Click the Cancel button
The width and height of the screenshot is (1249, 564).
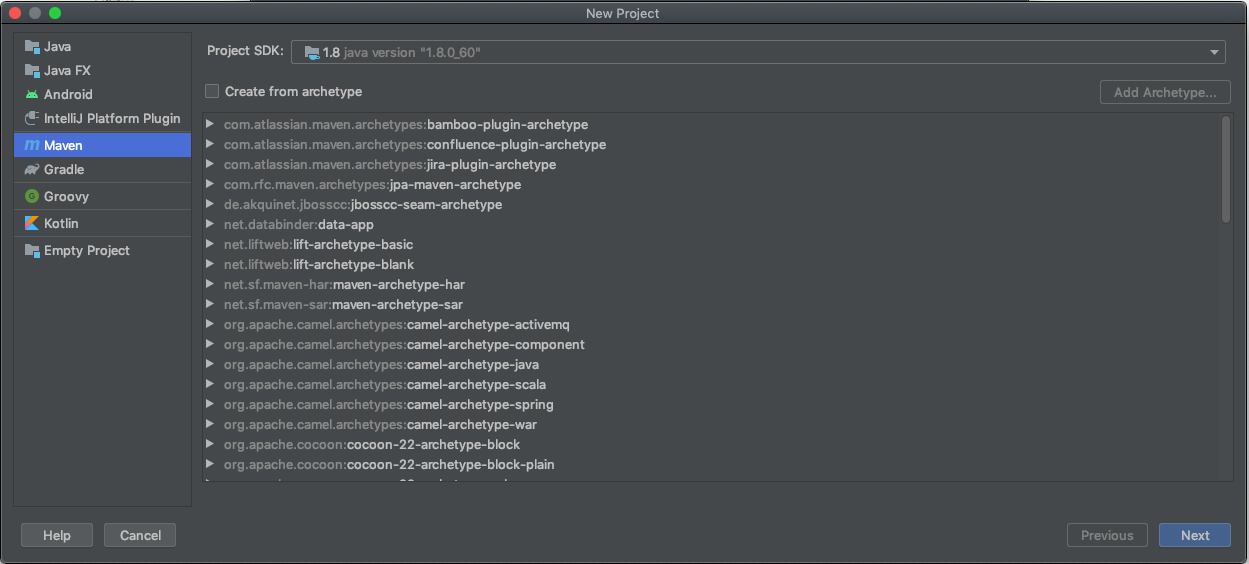click(x=140, y=536)
